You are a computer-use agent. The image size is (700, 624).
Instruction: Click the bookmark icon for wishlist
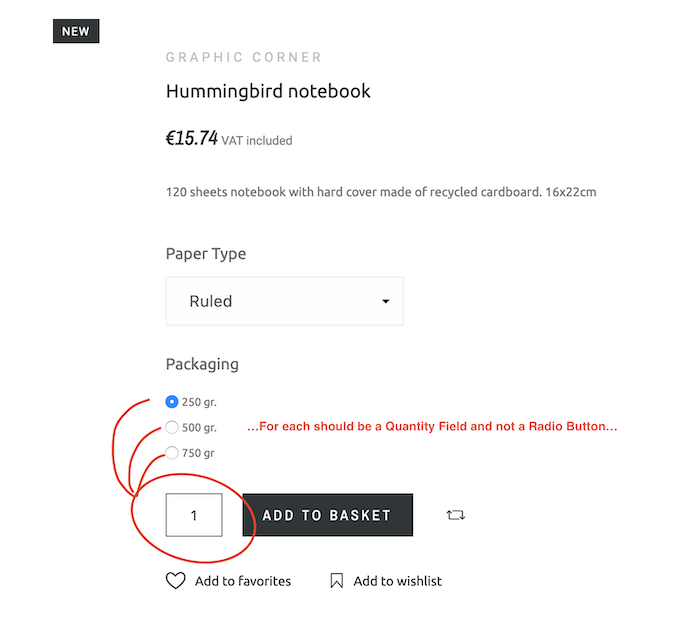pos(337,581)
